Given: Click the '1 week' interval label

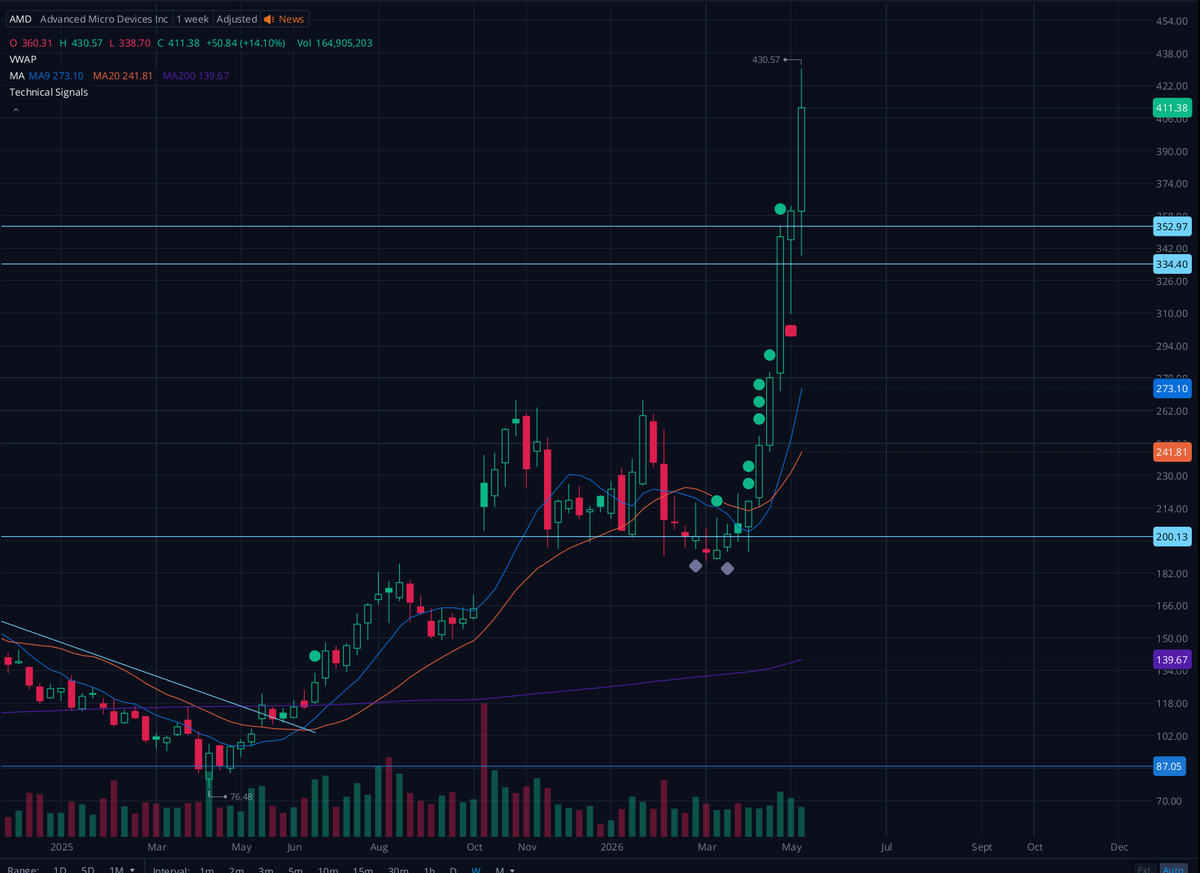Looking at the screenshot, I should point(192,19).
